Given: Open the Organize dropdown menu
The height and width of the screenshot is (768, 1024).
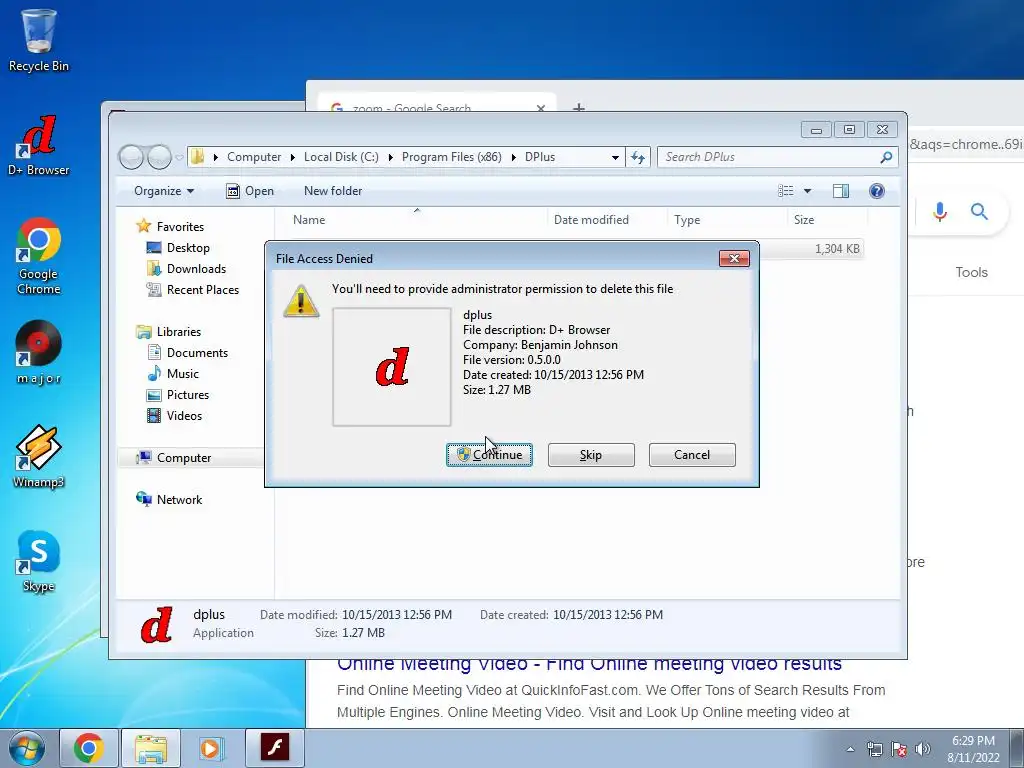Looking at the screenshot, I should [164, 191].
